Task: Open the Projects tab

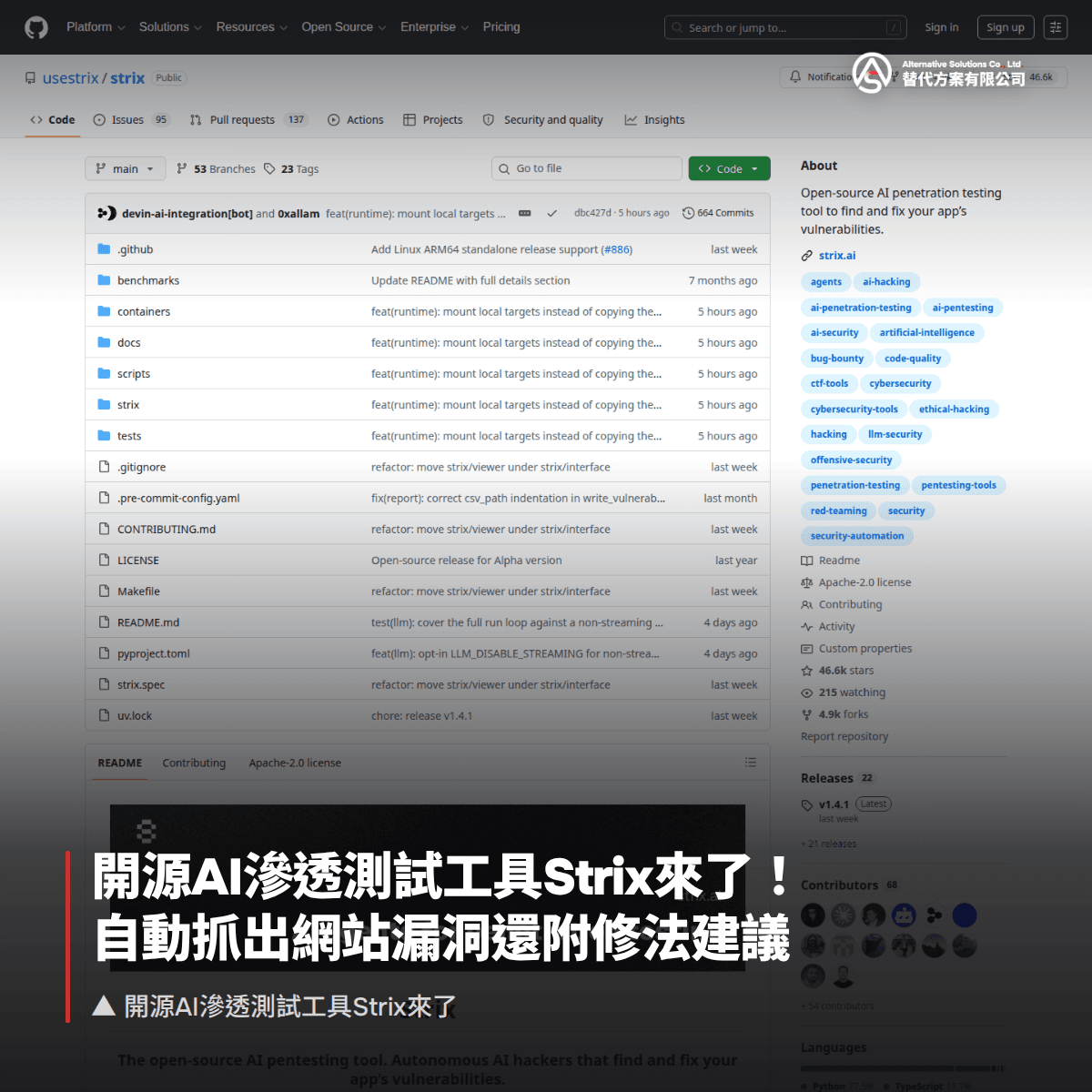Action: pyautogui.click(x=433, y=120)
